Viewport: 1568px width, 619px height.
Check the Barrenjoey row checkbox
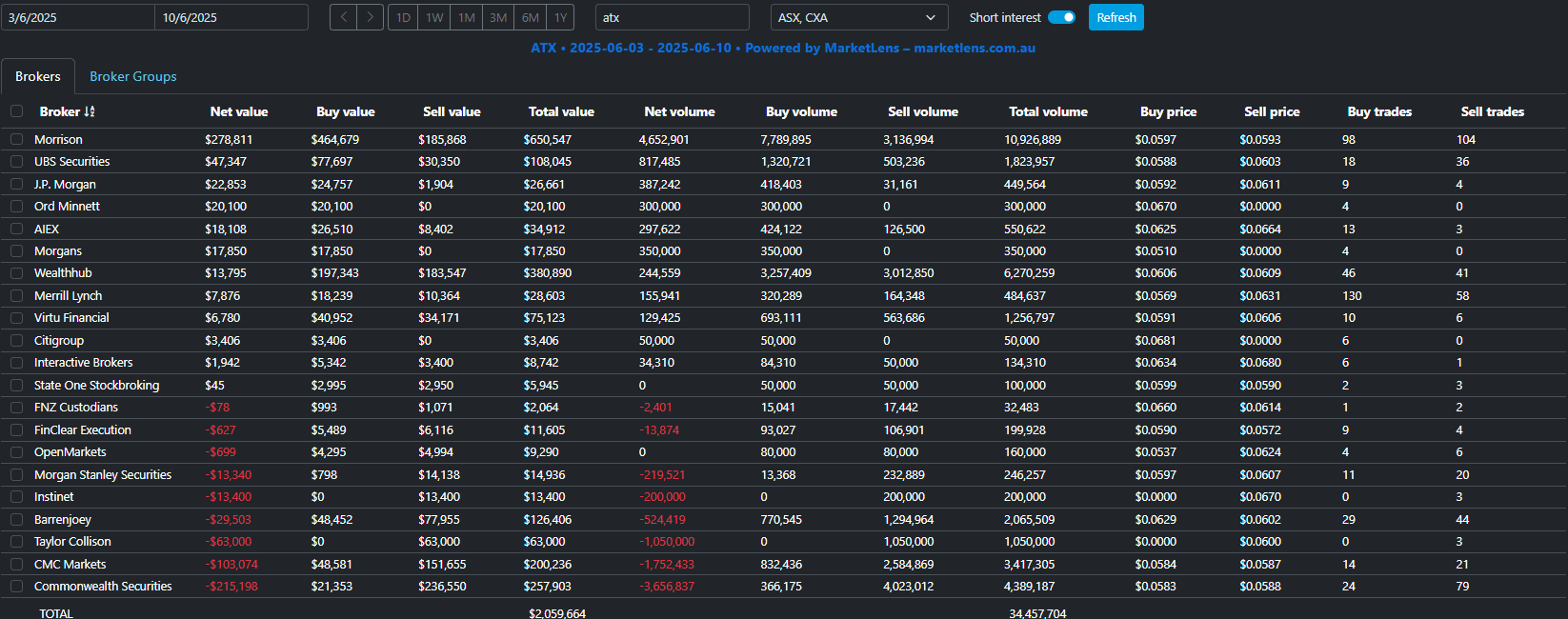[16, 519]
